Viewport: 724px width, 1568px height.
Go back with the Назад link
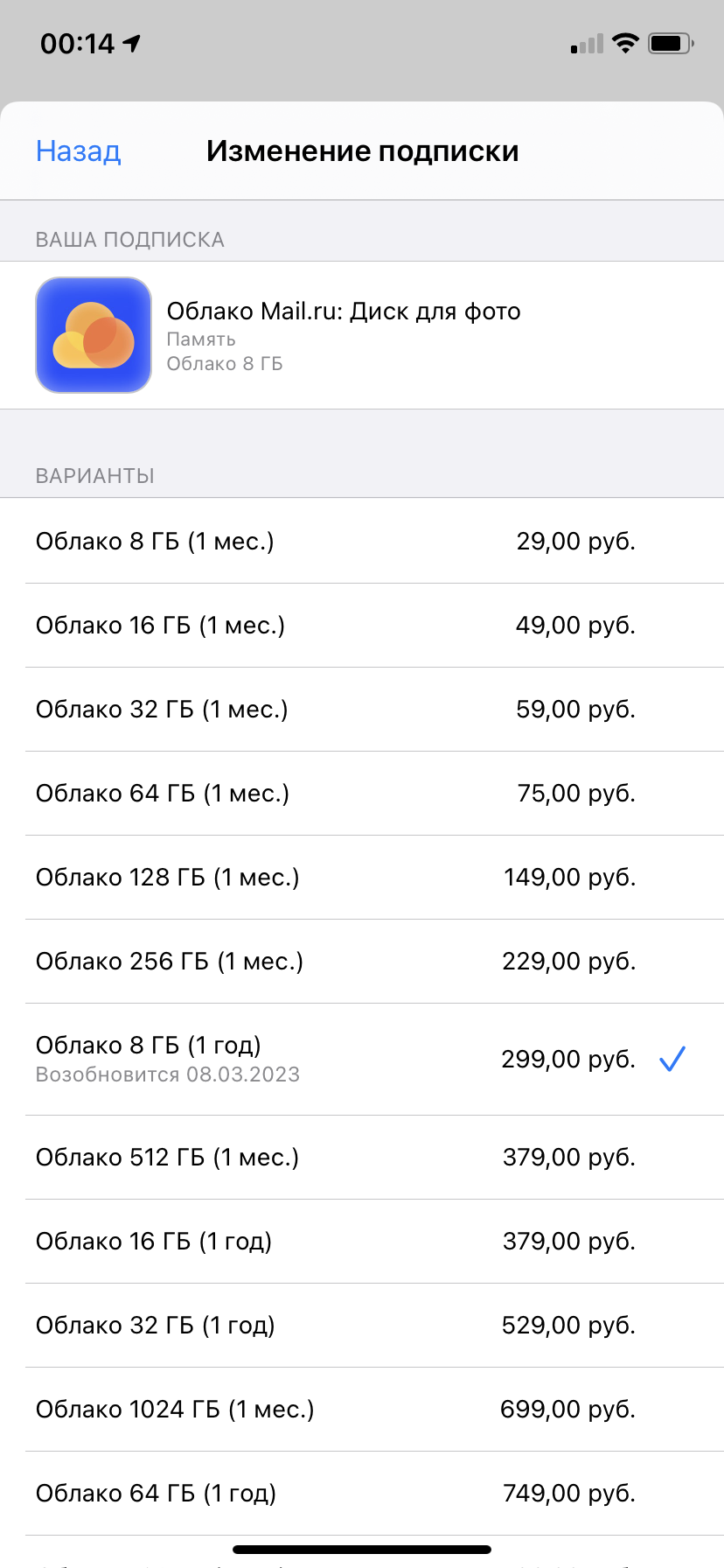coord(79,151)
